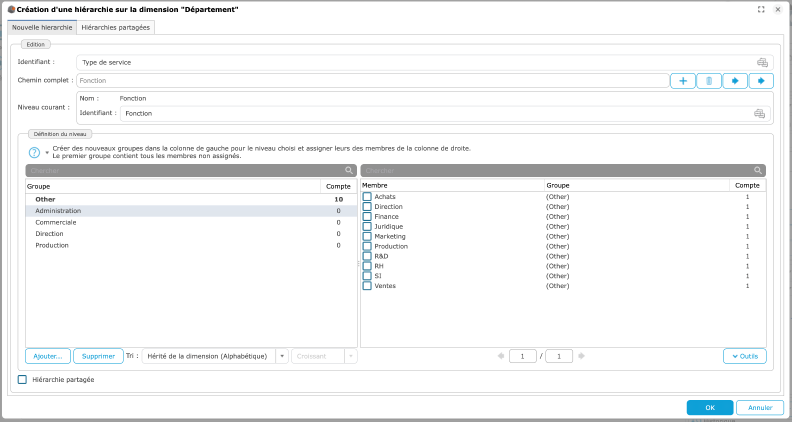Click the current page number field
Screen dimensions: 792x422
(522, 356)
